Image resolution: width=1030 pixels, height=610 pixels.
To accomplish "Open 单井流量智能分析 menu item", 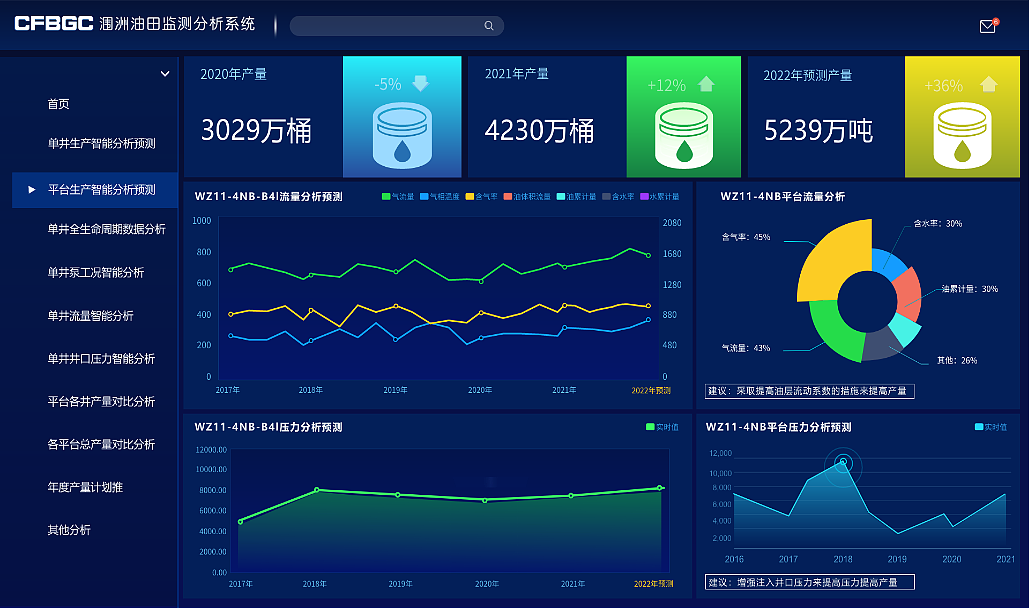I will coord(90,316).
